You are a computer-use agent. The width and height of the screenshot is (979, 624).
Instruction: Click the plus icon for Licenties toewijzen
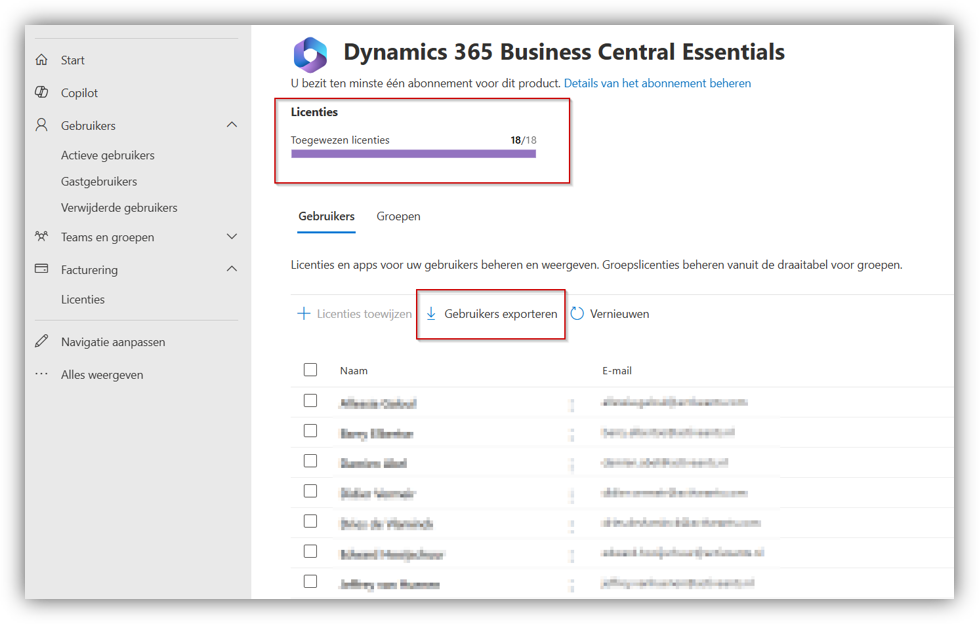pos(303,314)
